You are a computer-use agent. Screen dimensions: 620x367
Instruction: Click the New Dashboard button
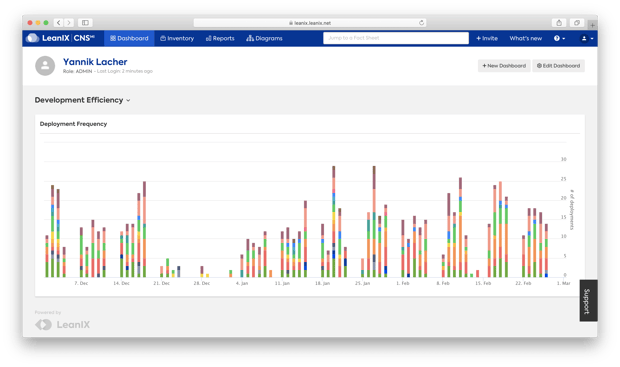504,66
